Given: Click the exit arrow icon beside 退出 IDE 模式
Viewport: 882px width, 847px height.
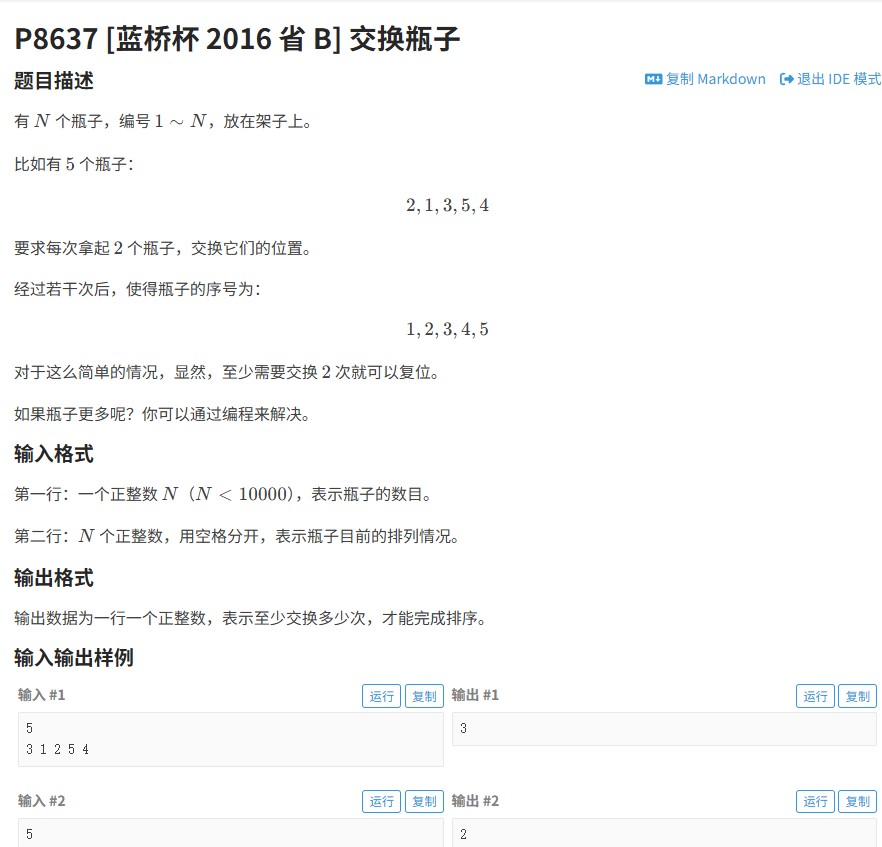Looking at the screenshot, I should tap(787, 79).
